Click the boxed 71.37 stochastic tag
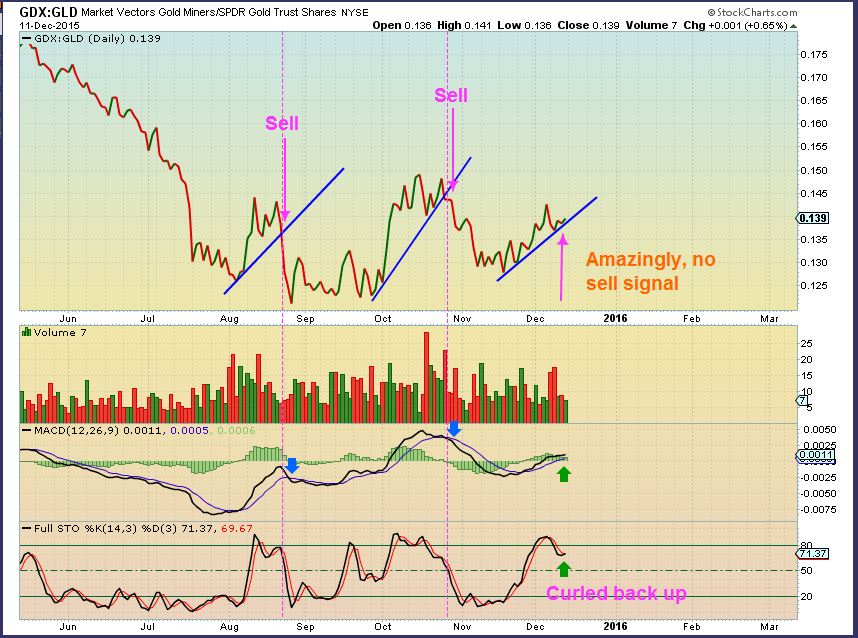The height and width of the screenshot is (638, 858). pos(812,554)
